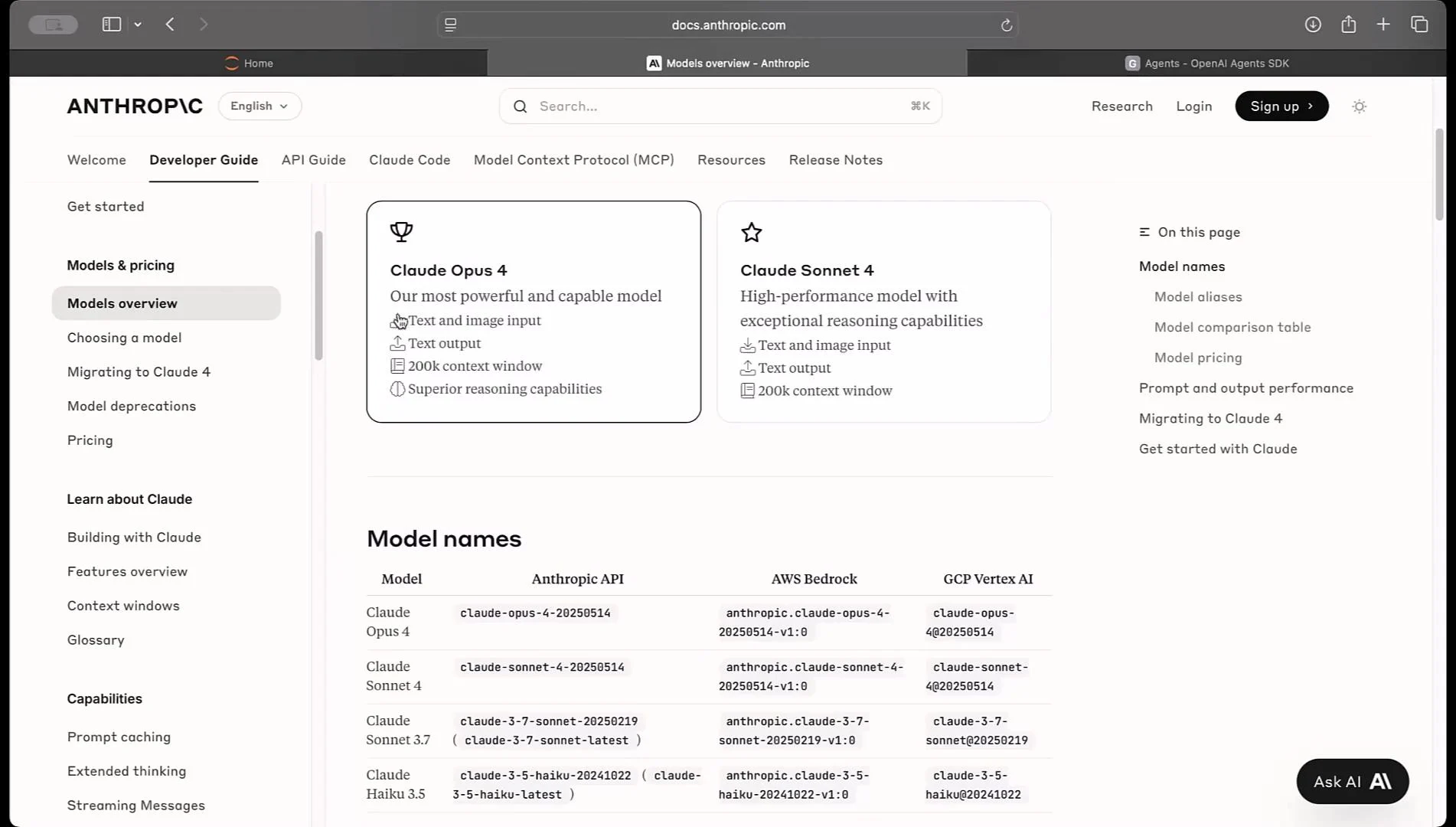Image resolution: width=1456 pixels, height=827 pixels.
Task: Open a new tab with plus icon
Action: (1383, 25)
